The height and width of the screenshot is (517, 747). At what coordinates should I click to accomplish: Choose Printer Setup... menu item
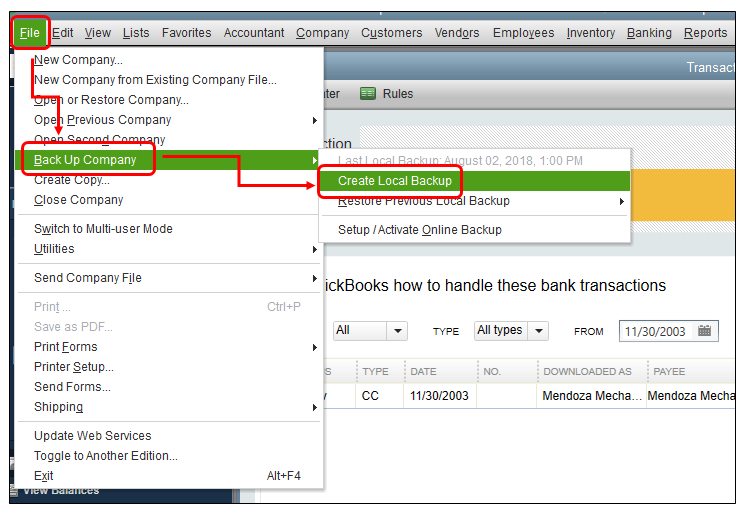click(169, 367)
